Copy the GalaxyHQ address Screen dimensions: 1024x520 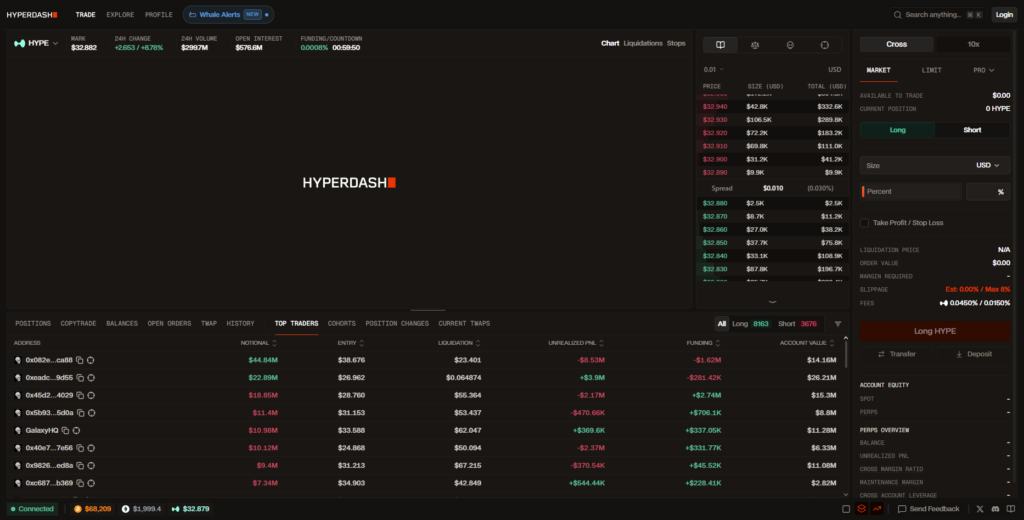click(x=65, y=431)
